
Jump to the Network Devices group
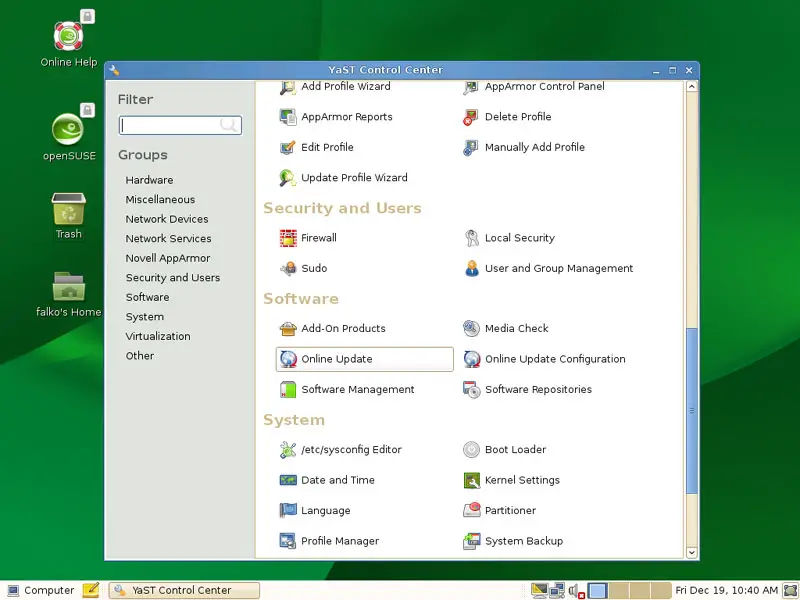[x=167, y=219]
